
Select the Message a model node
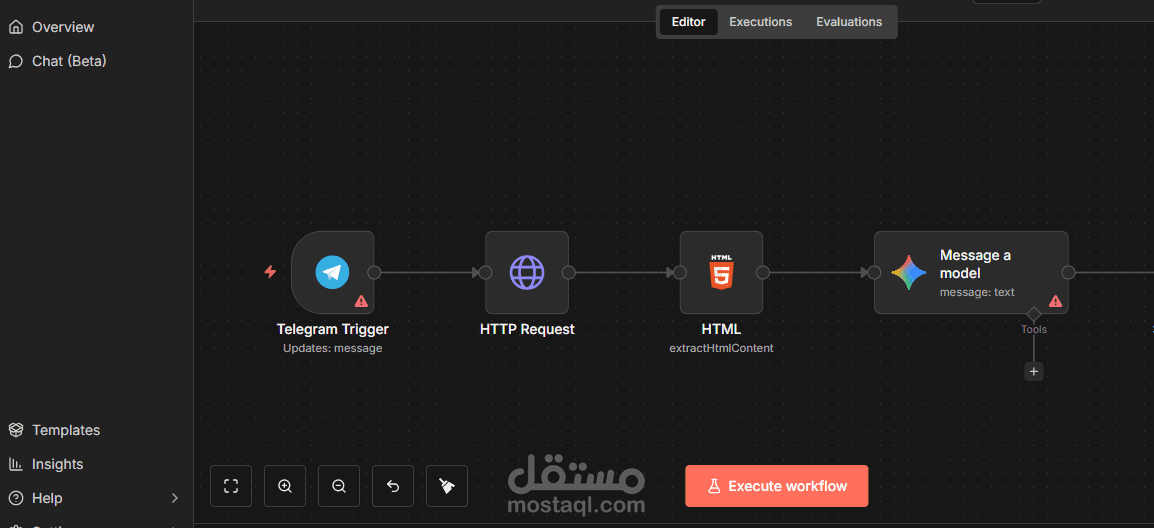pyautogui.click(x=971, y=272)
